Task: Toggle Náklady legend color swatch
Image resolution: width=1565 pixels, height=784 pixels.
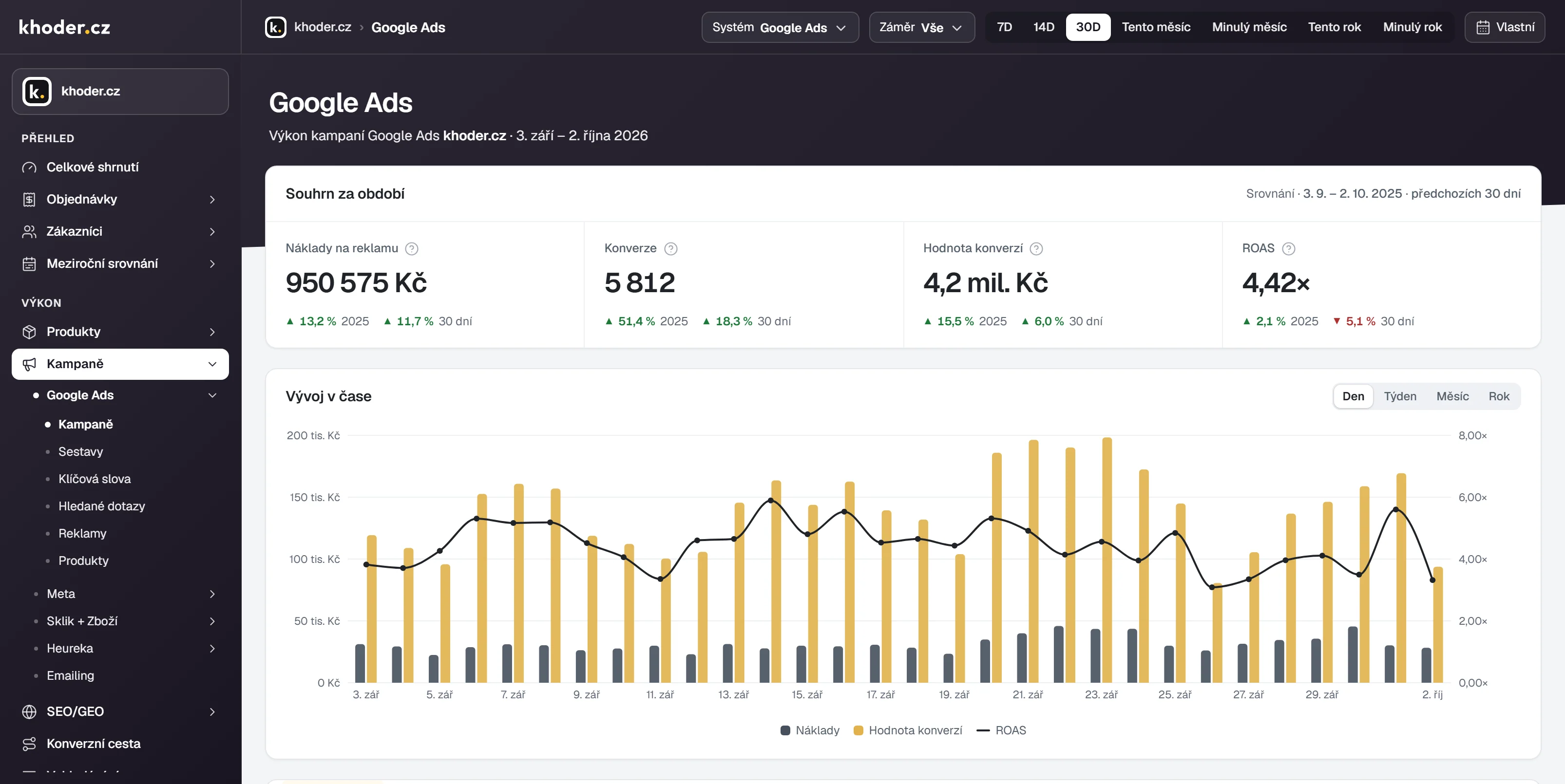Action: tap(785, 730)
